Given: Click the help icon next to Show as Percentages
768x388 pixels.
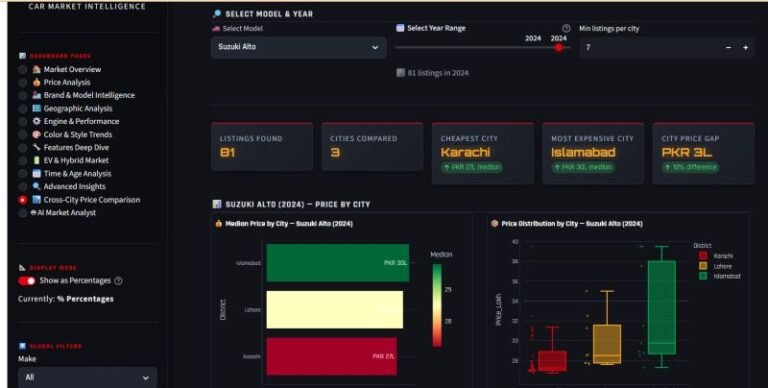Looking at the screenshot, I should click(118, 281).
